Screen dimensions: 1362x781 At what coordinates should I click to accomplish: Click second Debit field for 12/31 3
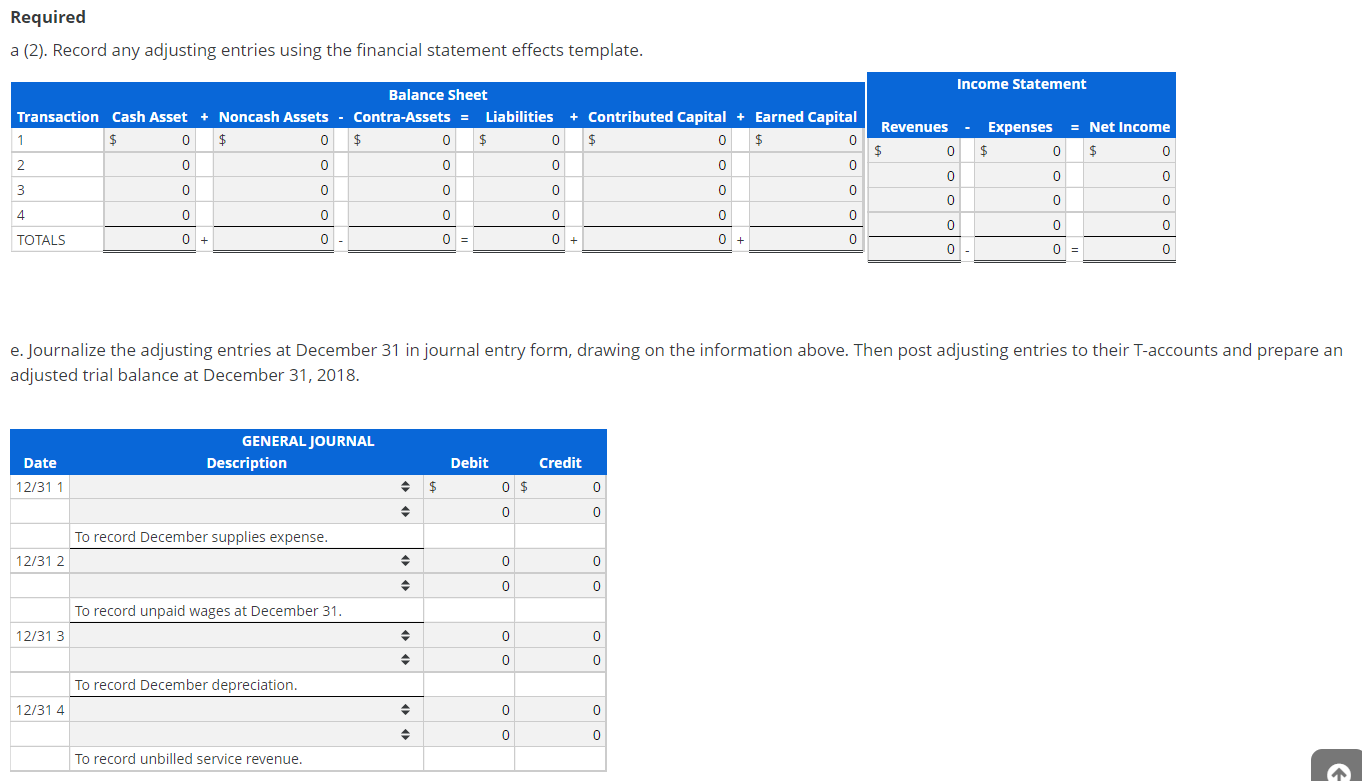click(469, 660)
